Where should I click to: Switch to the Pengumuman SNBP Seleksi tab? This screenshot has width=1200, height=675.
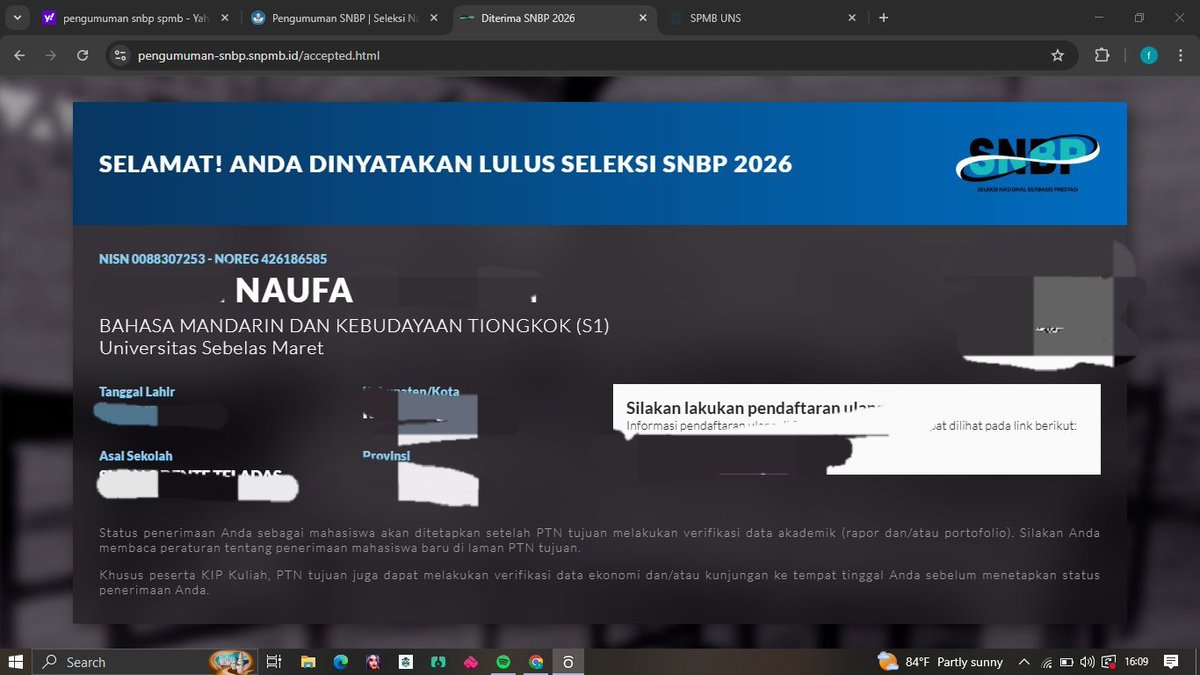(x=344, y=18)
